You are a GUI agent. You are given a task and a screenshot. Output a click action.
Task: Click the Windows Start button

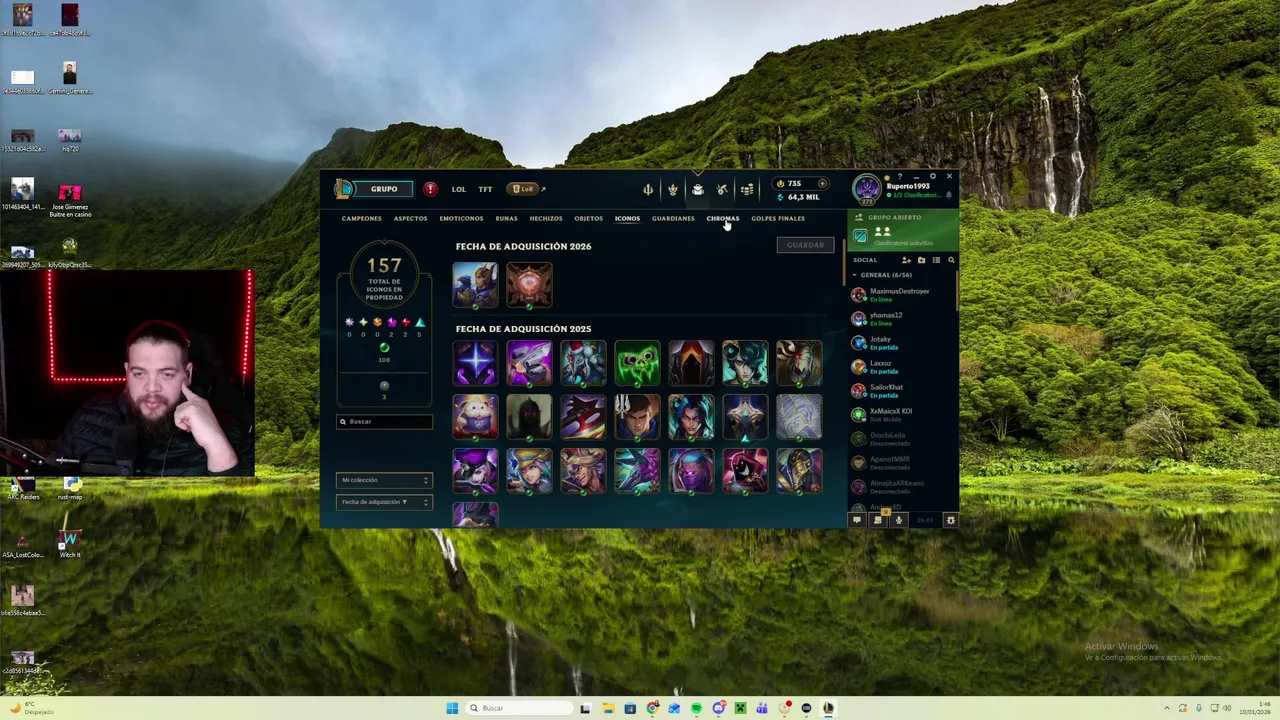tap(452, 708)
